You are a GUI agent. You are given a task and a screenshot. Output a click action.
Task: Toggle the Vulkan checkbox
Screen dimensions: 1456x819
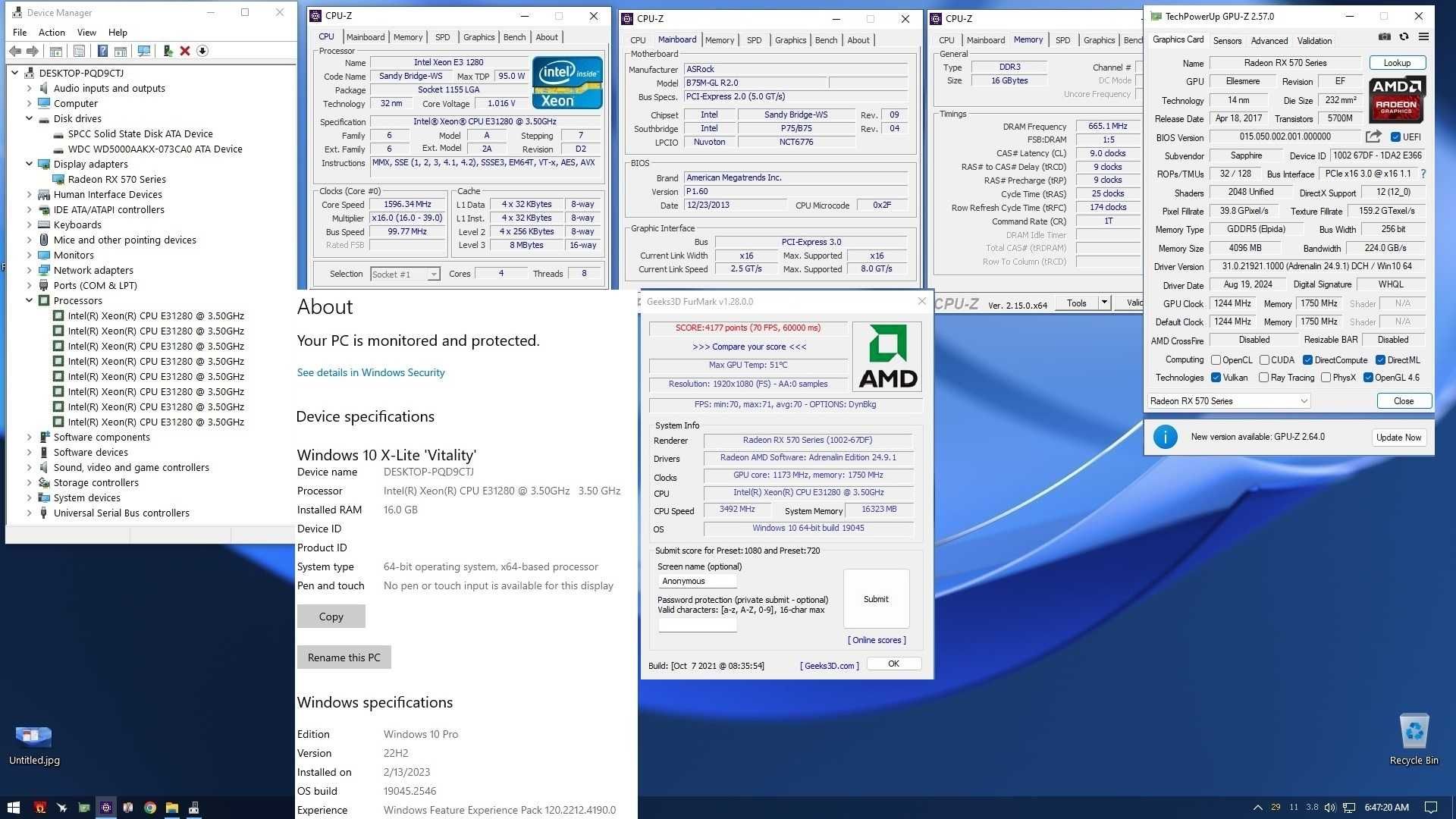1216,378
